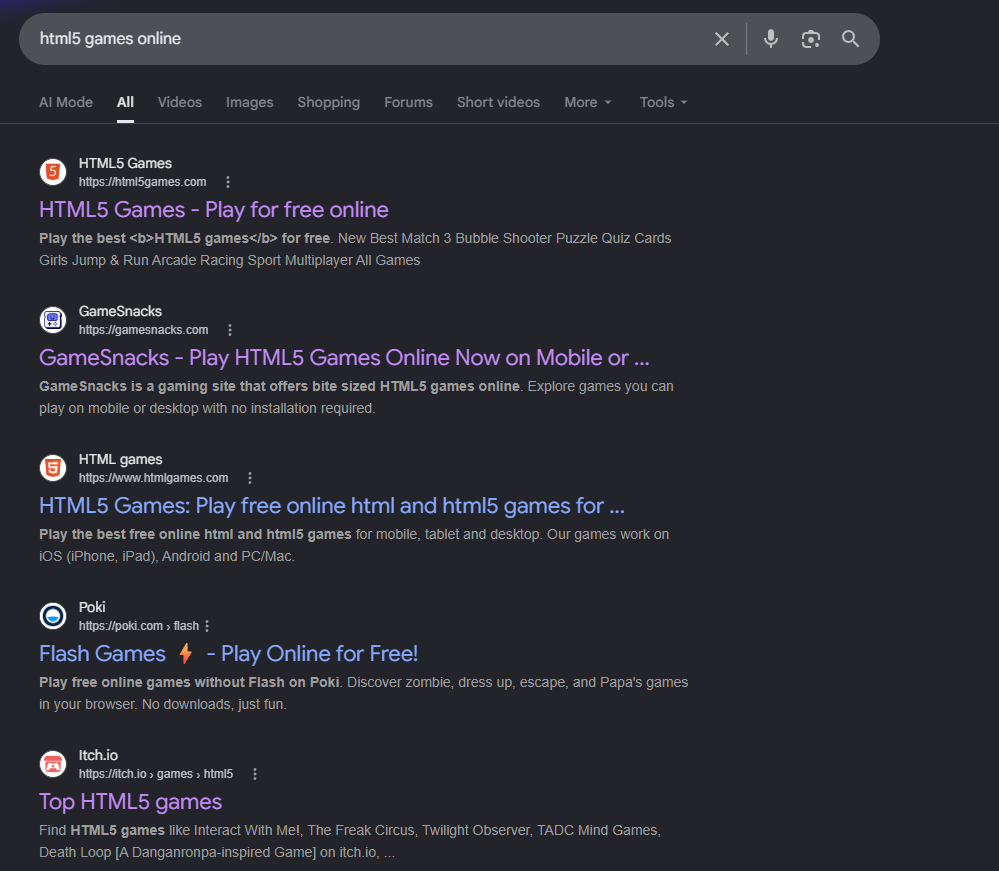The height and width of the screenshot is (871, 999).
Task: Open three-dot menu for gamesnacks.com result
Action: (230, 330)
